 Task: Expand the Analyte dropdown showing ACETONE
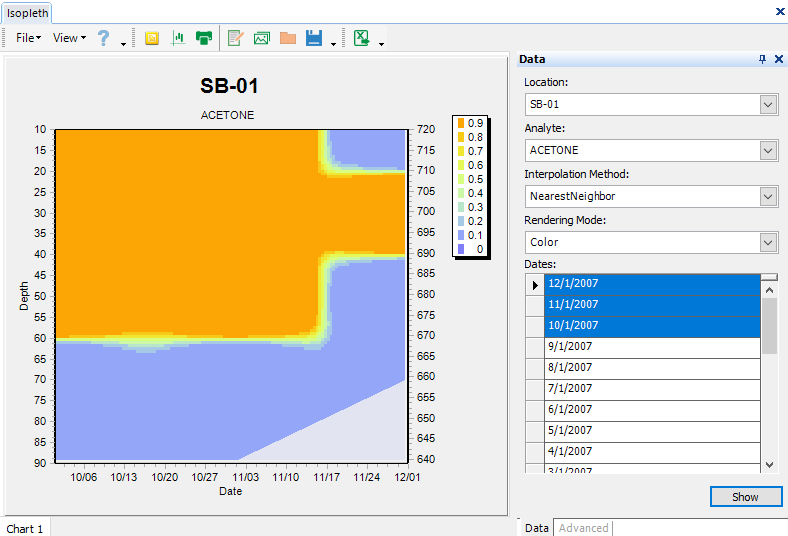tap(768, 150)
